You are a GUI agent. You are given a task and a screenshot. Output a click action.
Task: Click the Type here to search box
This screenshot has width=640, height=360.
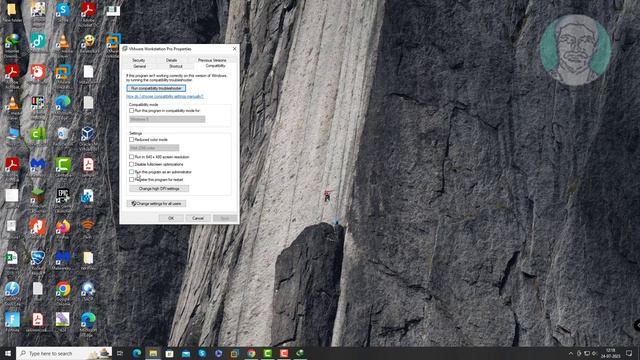click(64, 353)
